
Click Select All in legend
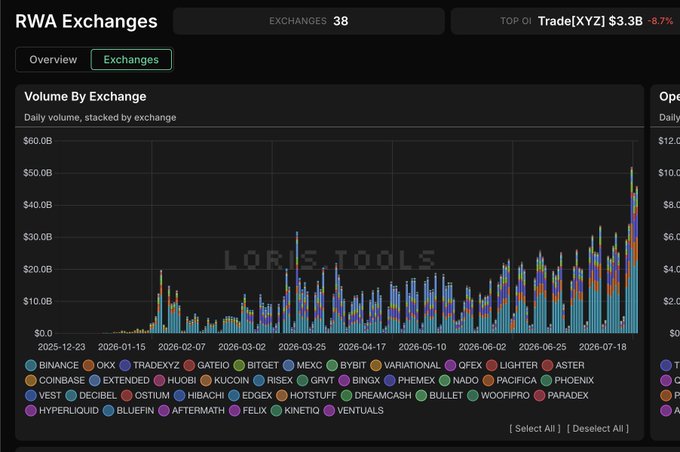pyautogui.click(x=535, y=429)
